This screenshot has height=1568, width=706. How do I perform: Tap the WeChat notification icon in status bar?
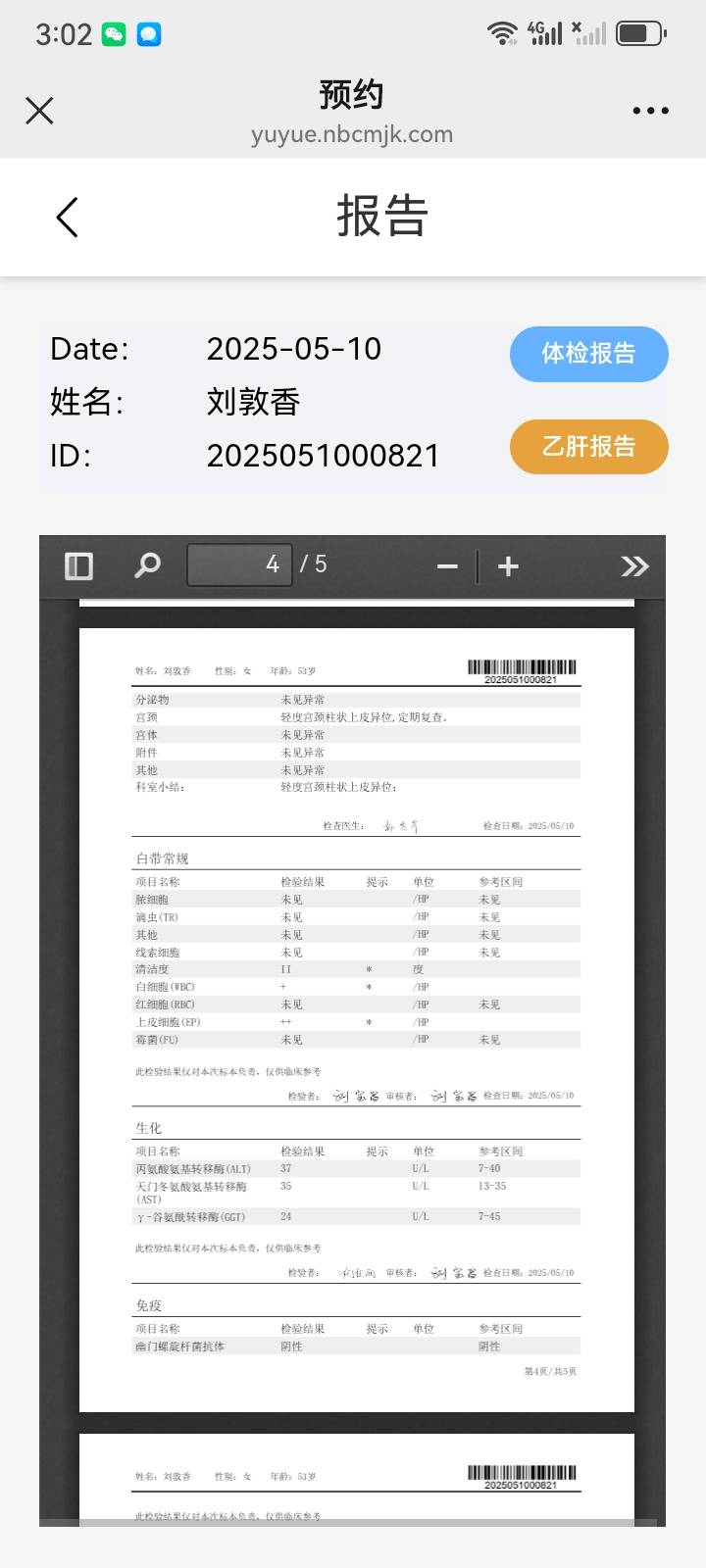pyautogui.click(x=115, y=34)
